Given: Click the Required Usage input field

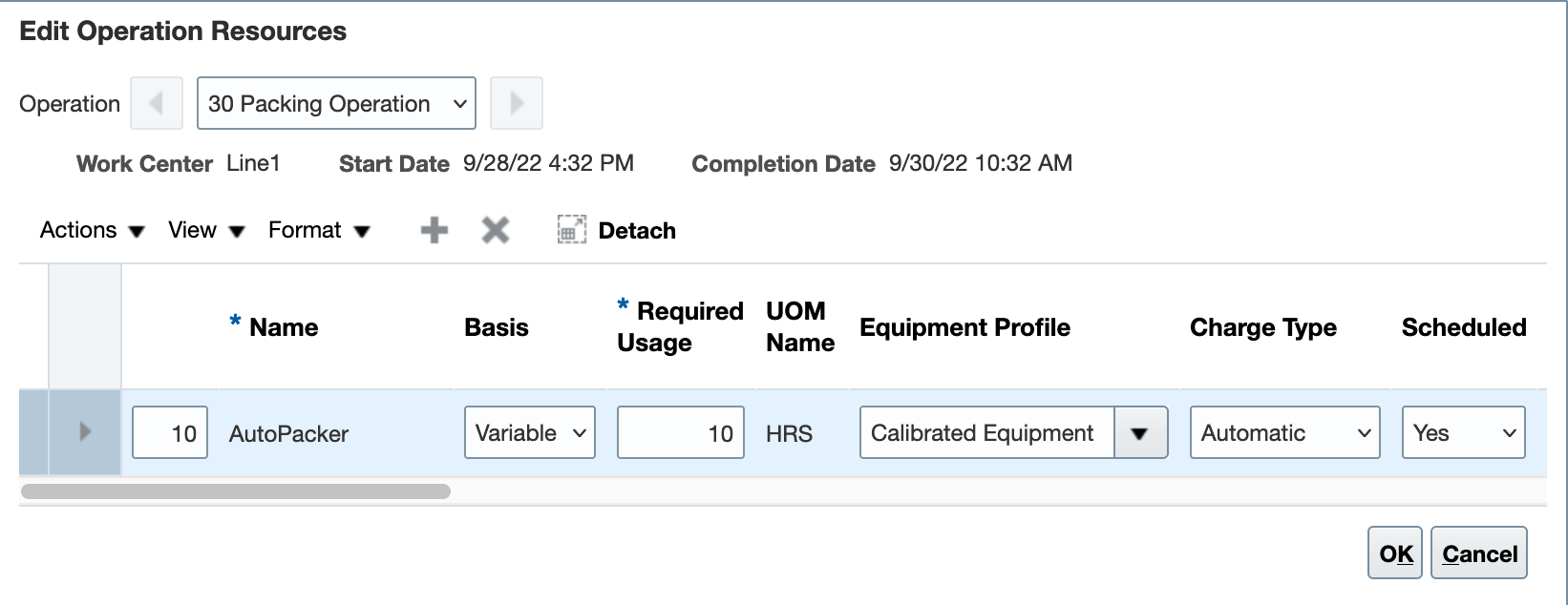Looking at the screenshot, I should click(x=680, y=433).
